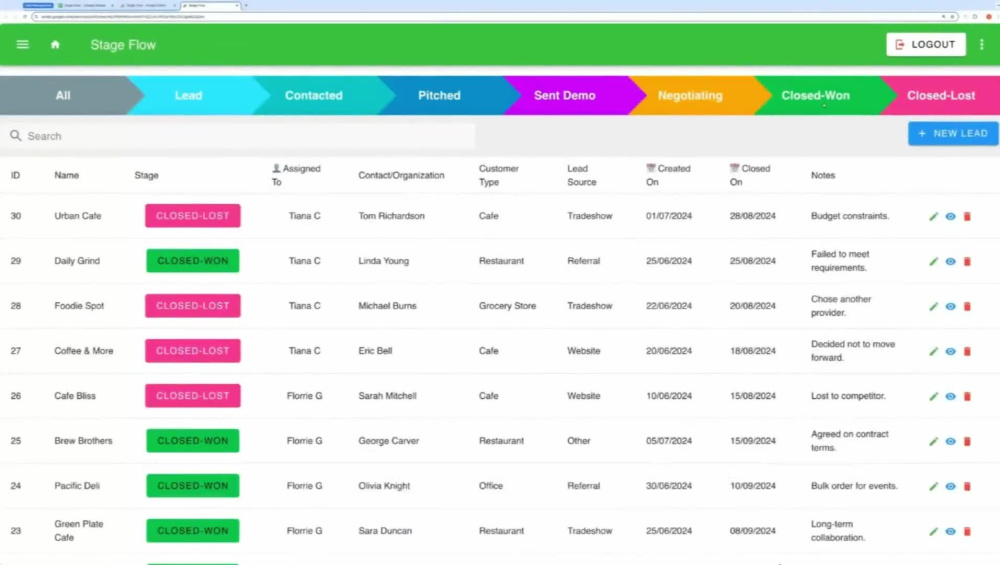Edit the Coffee & More lead
1000x565 pixels.
[x=934, y=351]
